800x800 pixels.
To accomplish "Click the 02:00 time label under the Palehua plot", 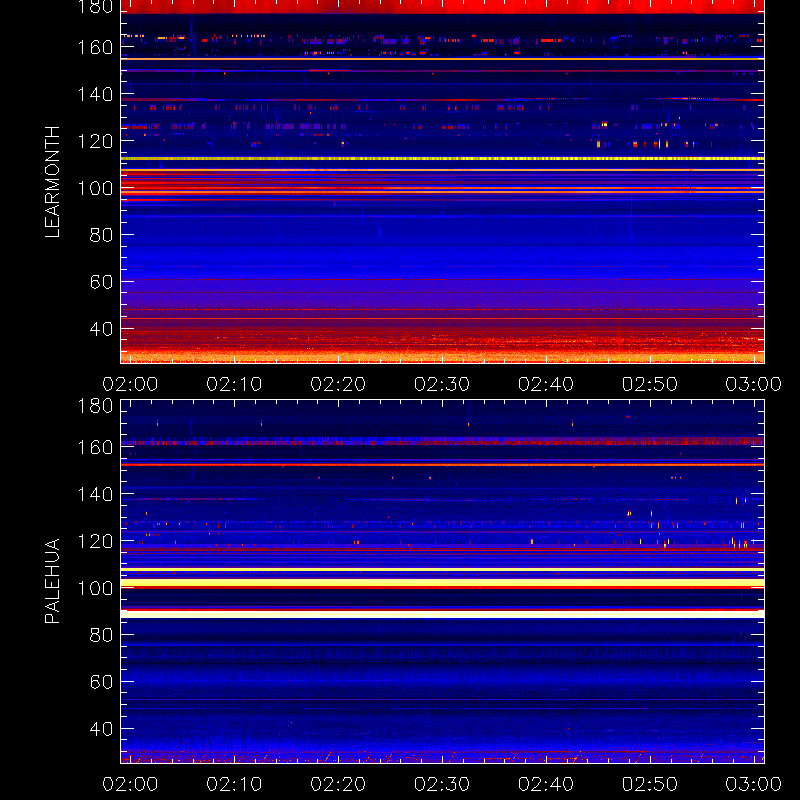I will coord(130,784).
